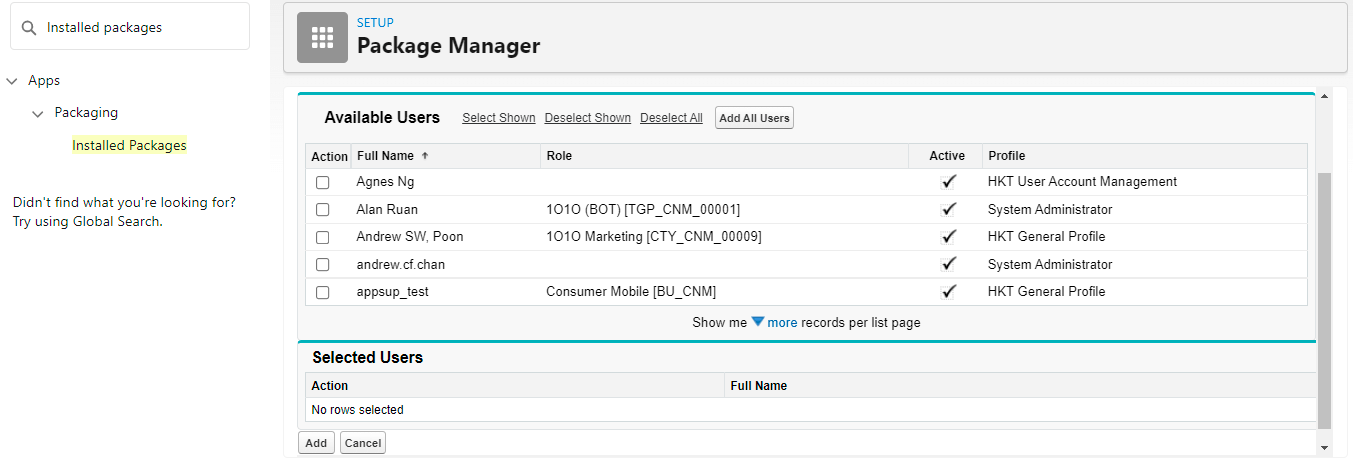Click the search magnifier icon in Quick Find
The height and width of the screenshot is (461, 1353).
(29, 28)
